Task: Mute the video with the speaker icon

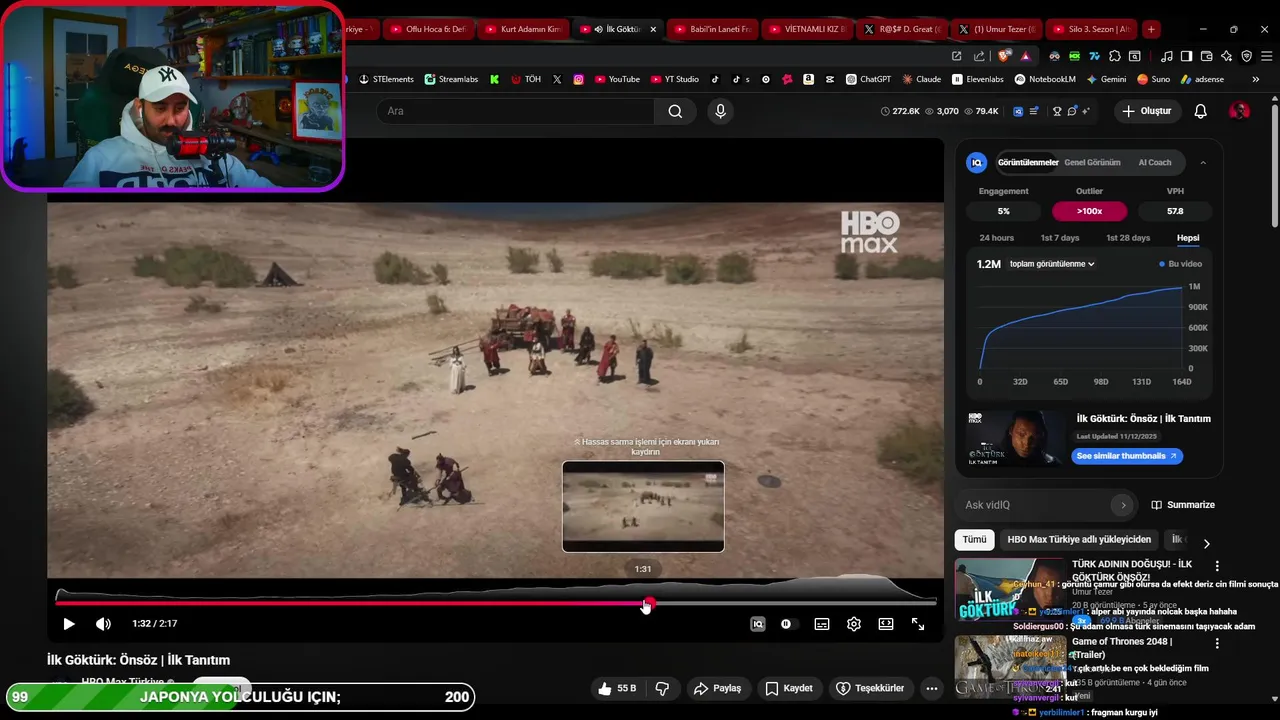Action: (x=103, y=624)
